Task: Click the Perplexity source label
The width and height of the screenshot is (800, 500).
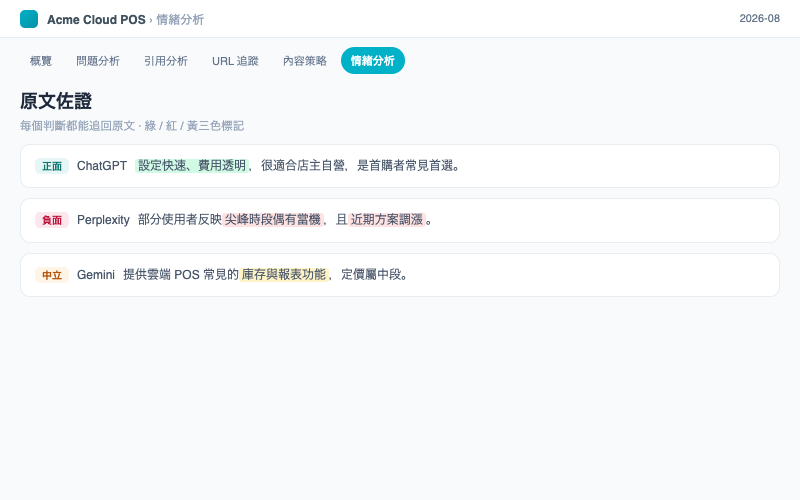Action: coord(104,220)
